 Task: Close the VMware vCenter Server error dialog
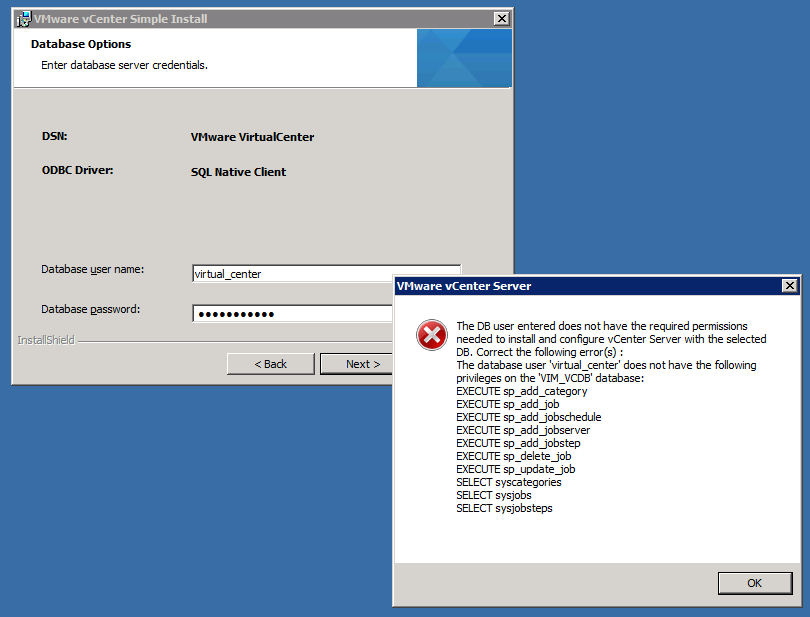(789, 286)
